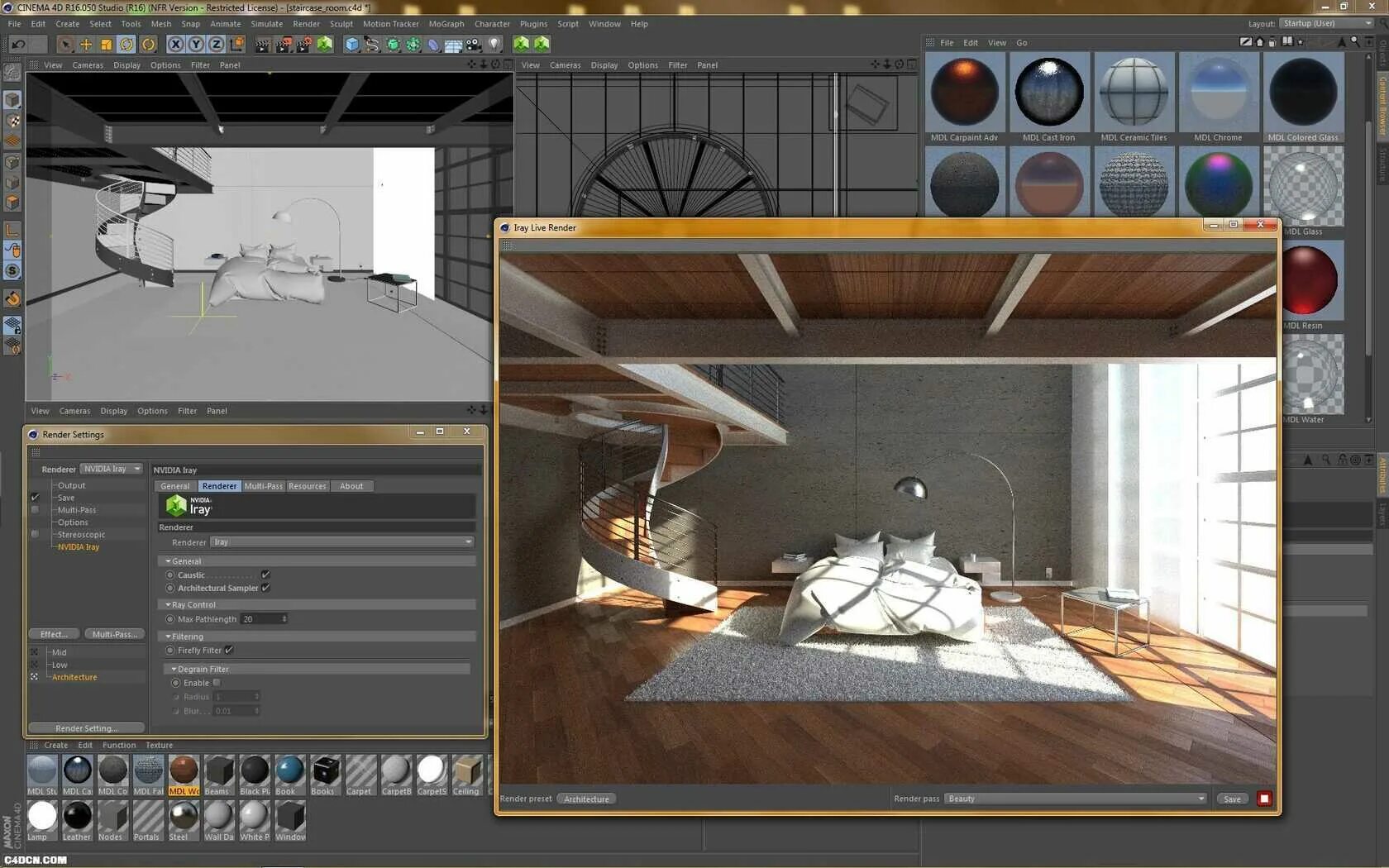Select the MDL Chrome material preview
The height and width of the screenshot is (868, 1389).
pos(1219,91)
